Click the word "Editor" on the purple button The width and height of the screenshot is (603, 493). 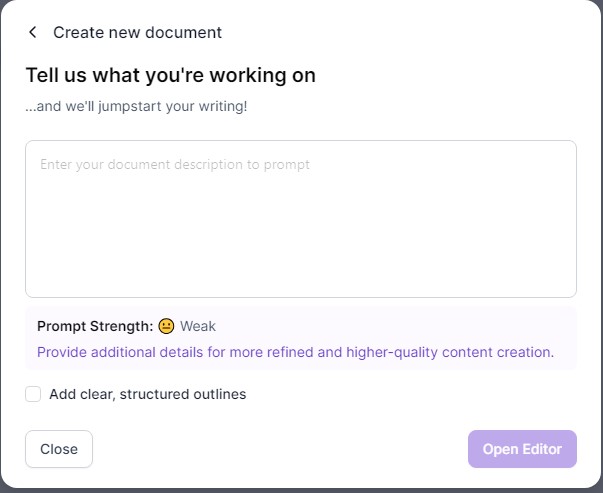click(x=544, y=449)
